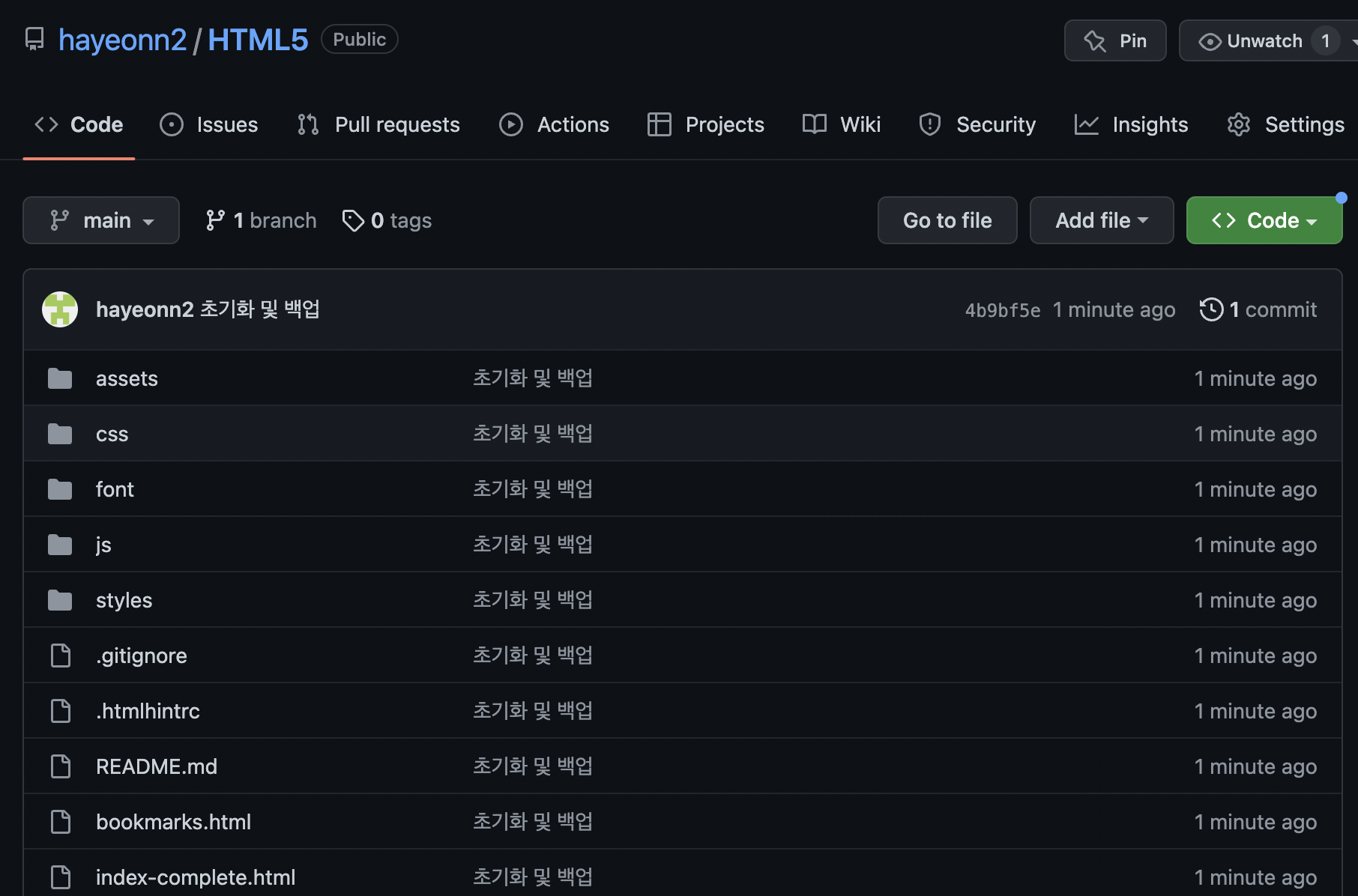This screenshot has height=896, width=1358.
Task: Open repository Settings tab
Action: [x=1286, y=124]
